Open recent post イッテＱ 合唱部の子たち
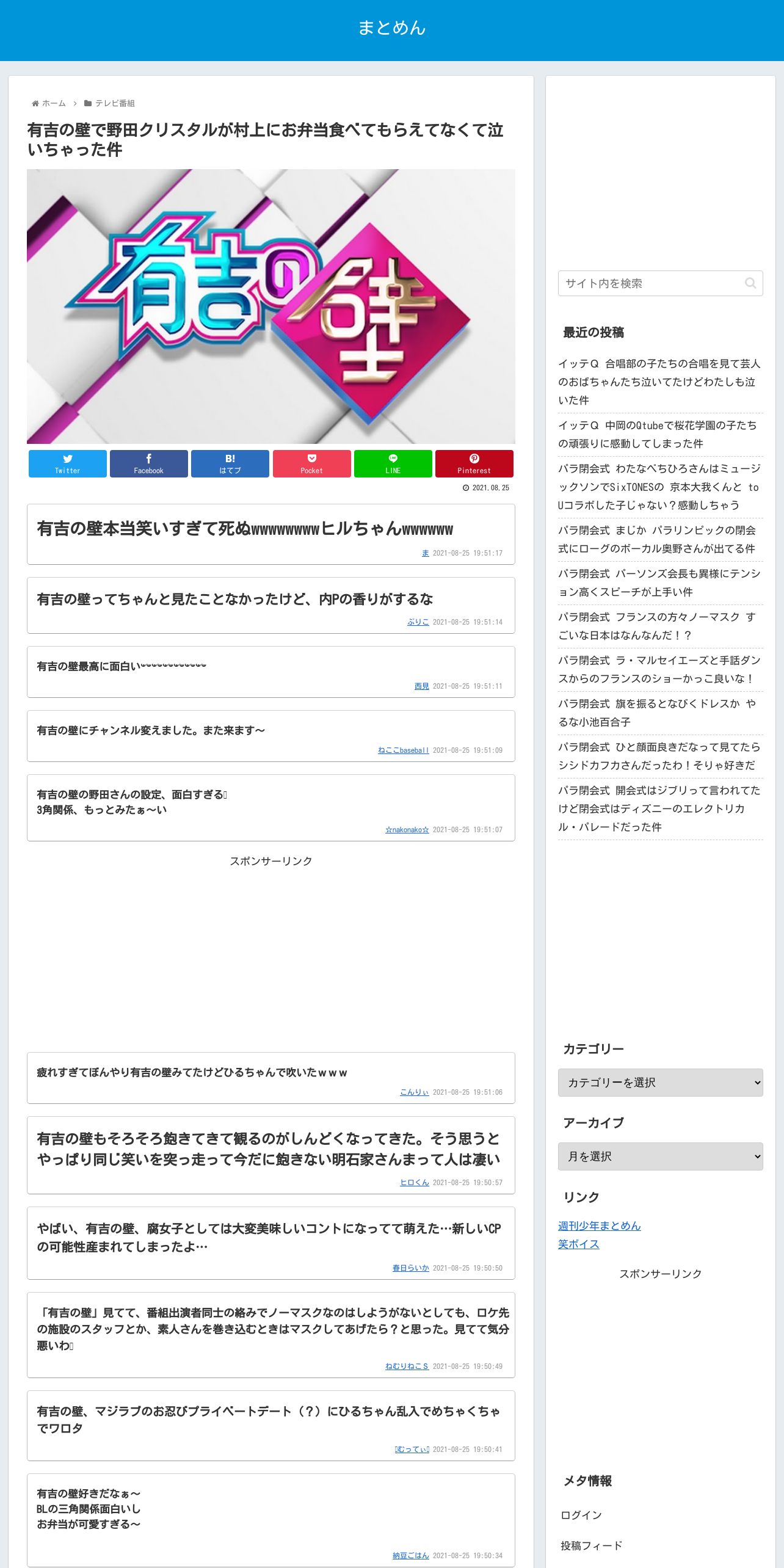Screen dimensions: 784x1568 click(x=659, y=382)
